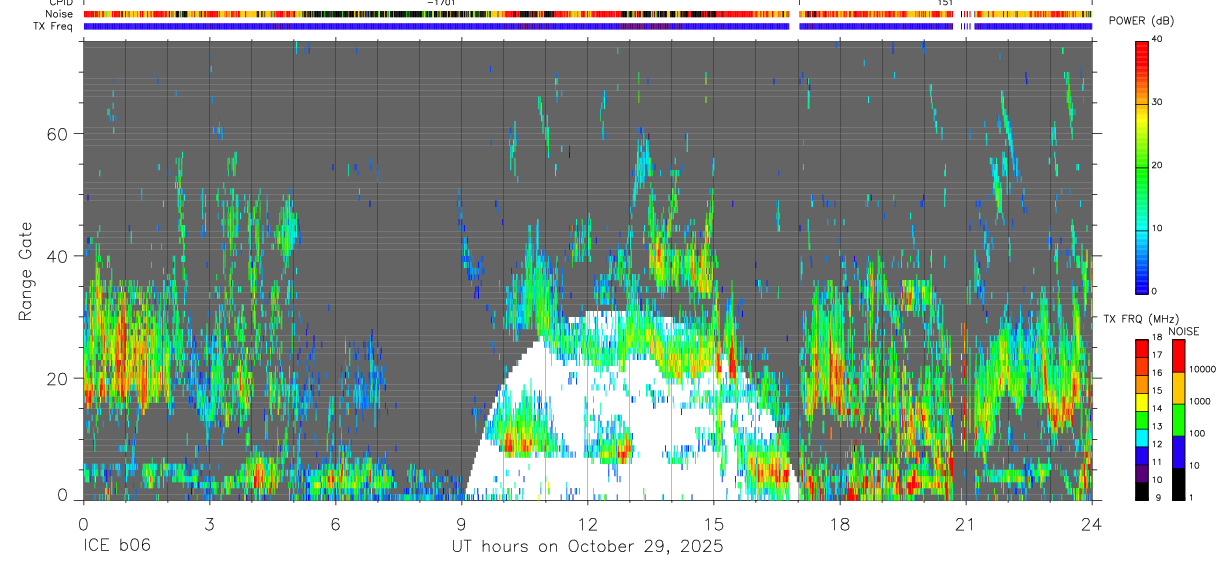Click the 10000 label on noise scale
Image resolution: width=1228 pixels, height=567 pixels.
[1201, 369]
